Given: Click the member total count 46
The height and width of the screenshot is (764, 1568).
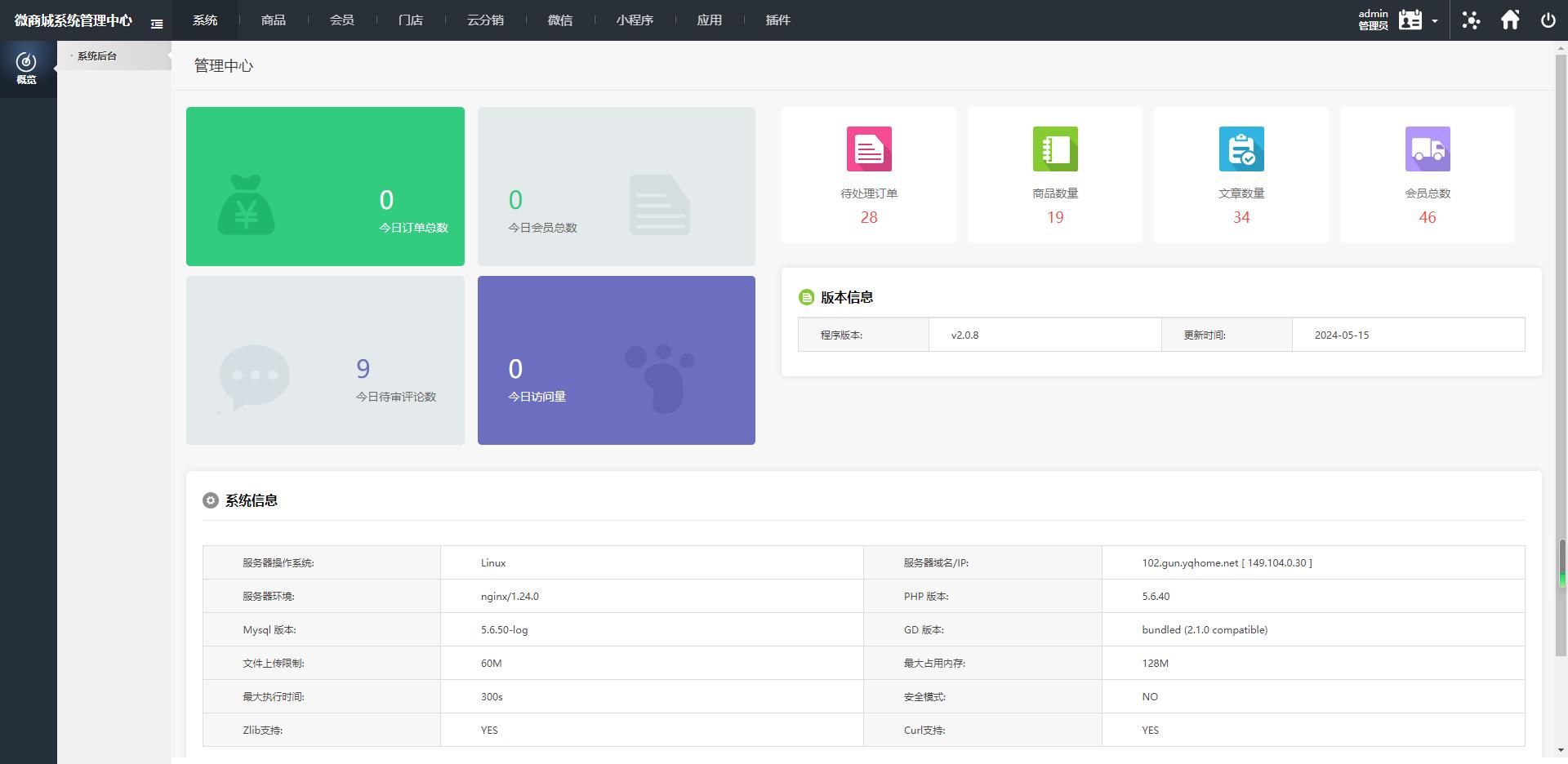Looking at the screenshot, I should click(1428, 218).
